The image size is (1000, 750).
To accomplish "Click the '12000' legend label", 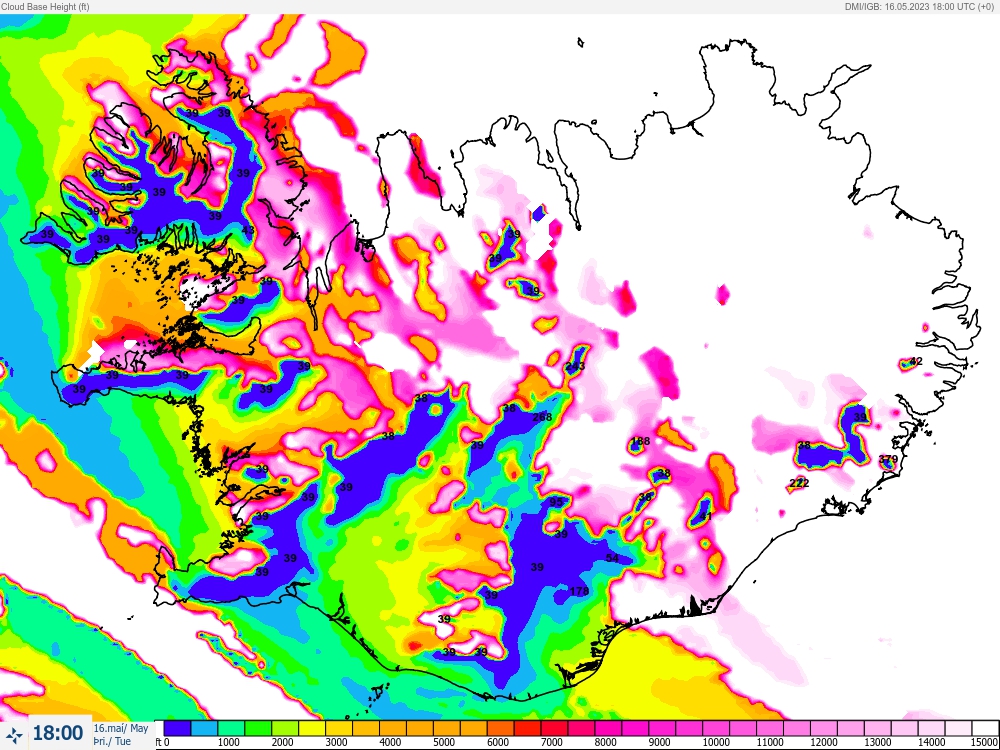I will (824, 742).
